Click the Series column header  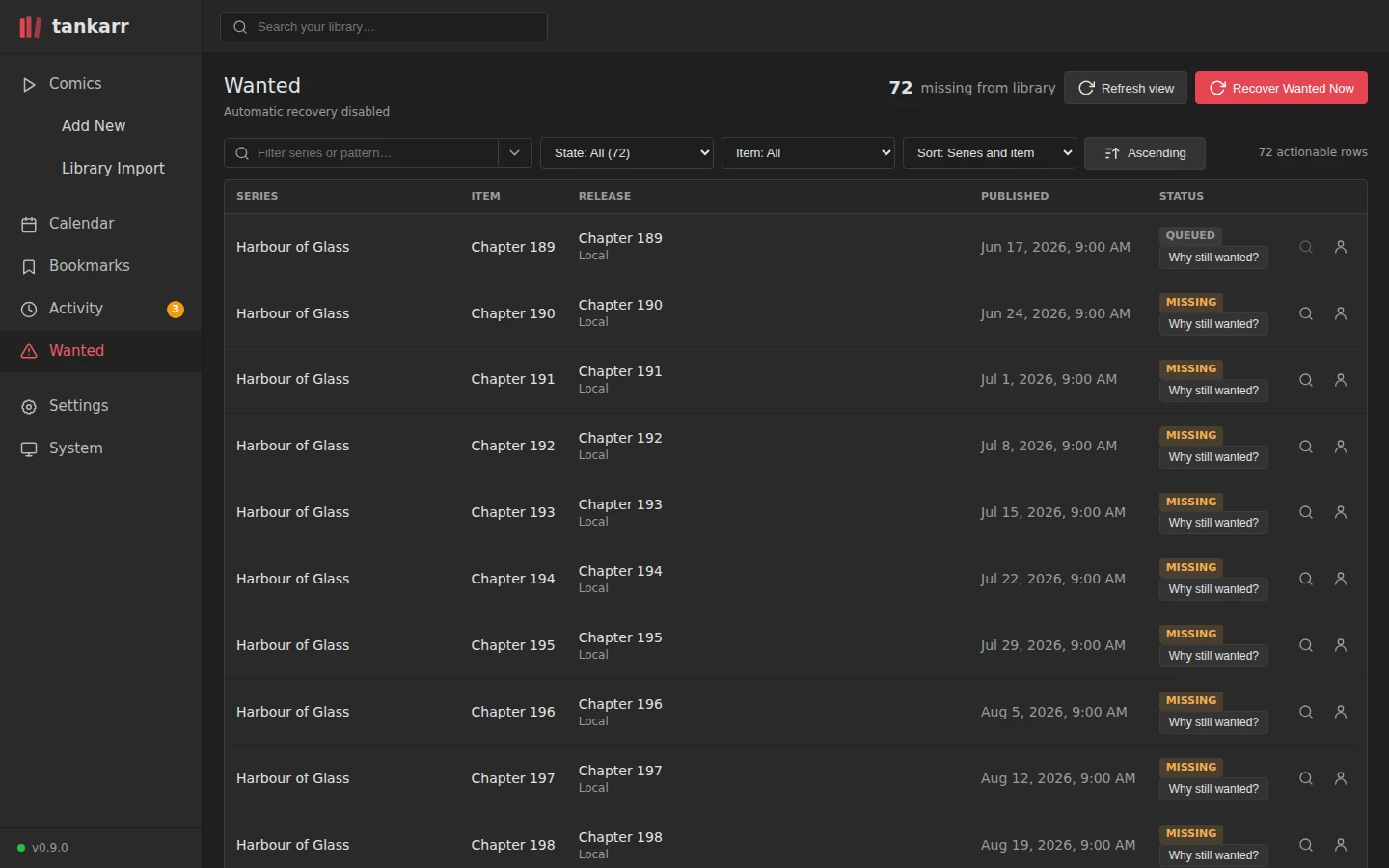tap(258, 196)
